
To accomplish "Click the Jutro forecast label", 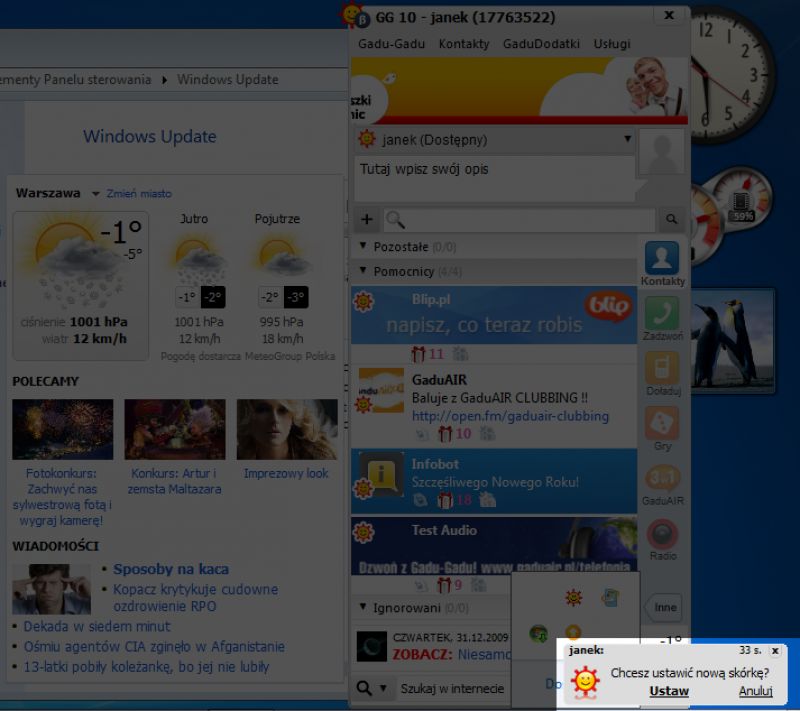I will click(x=194, y=219).
